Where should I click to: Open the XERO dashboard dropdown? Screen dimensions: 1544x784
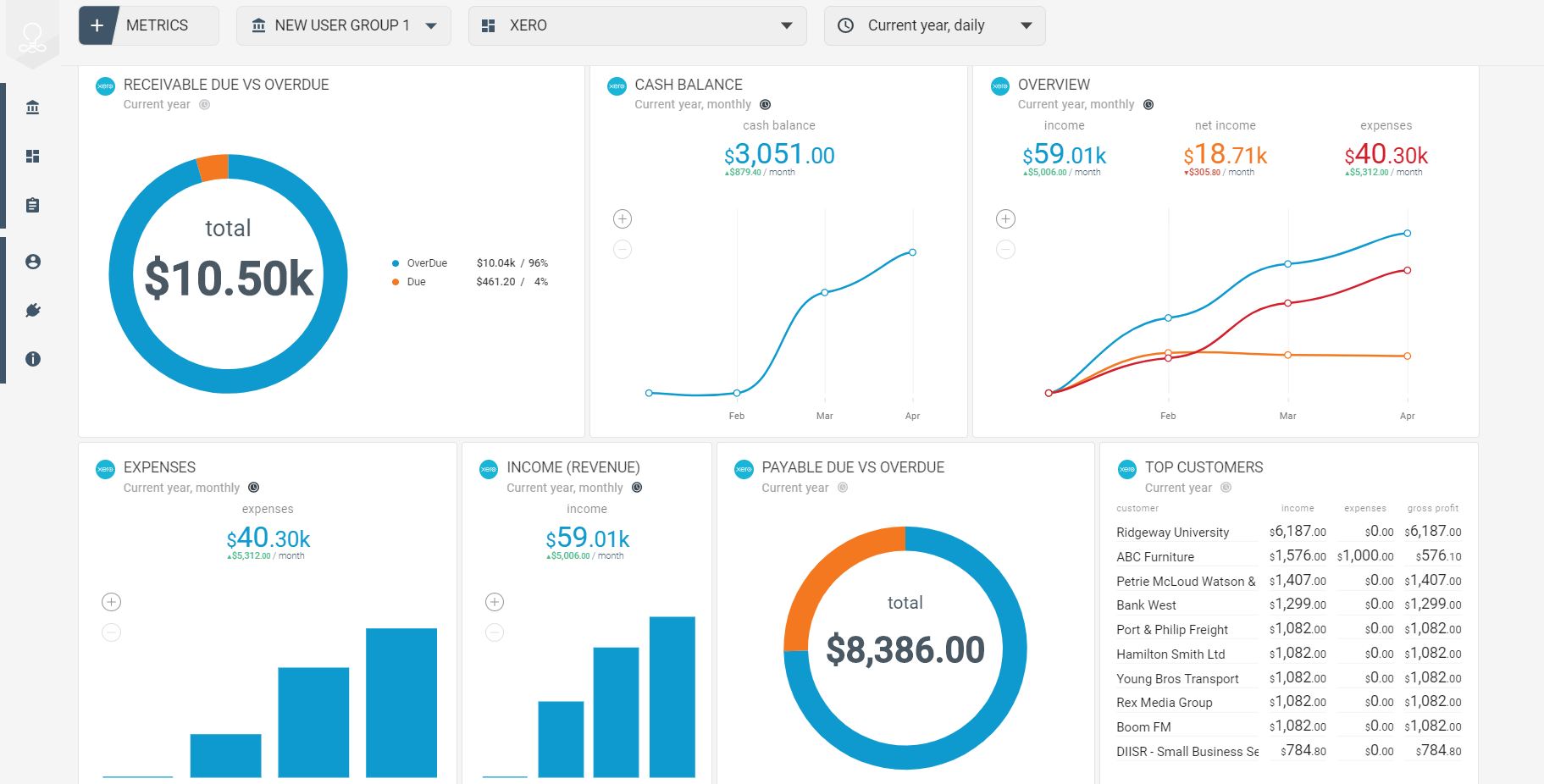click(x=637, y=25)
